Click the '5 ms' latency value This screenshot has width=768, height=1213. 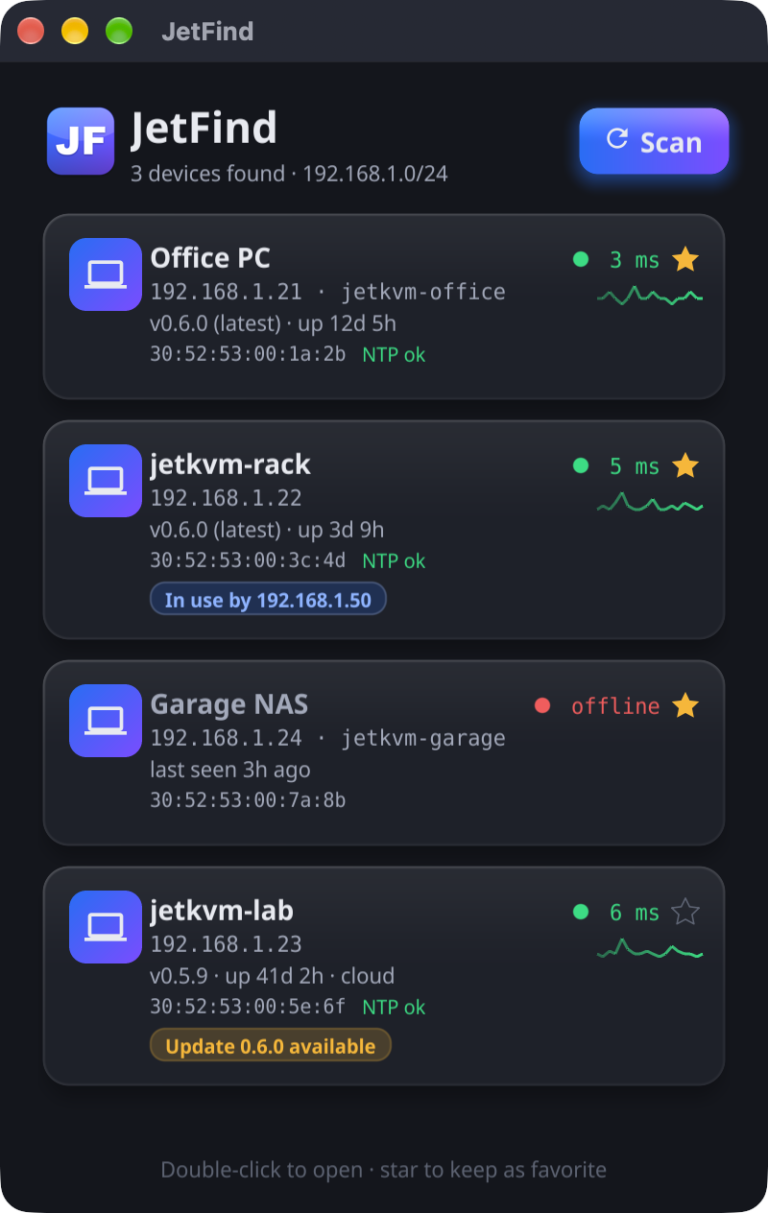(x=635, y=466)
